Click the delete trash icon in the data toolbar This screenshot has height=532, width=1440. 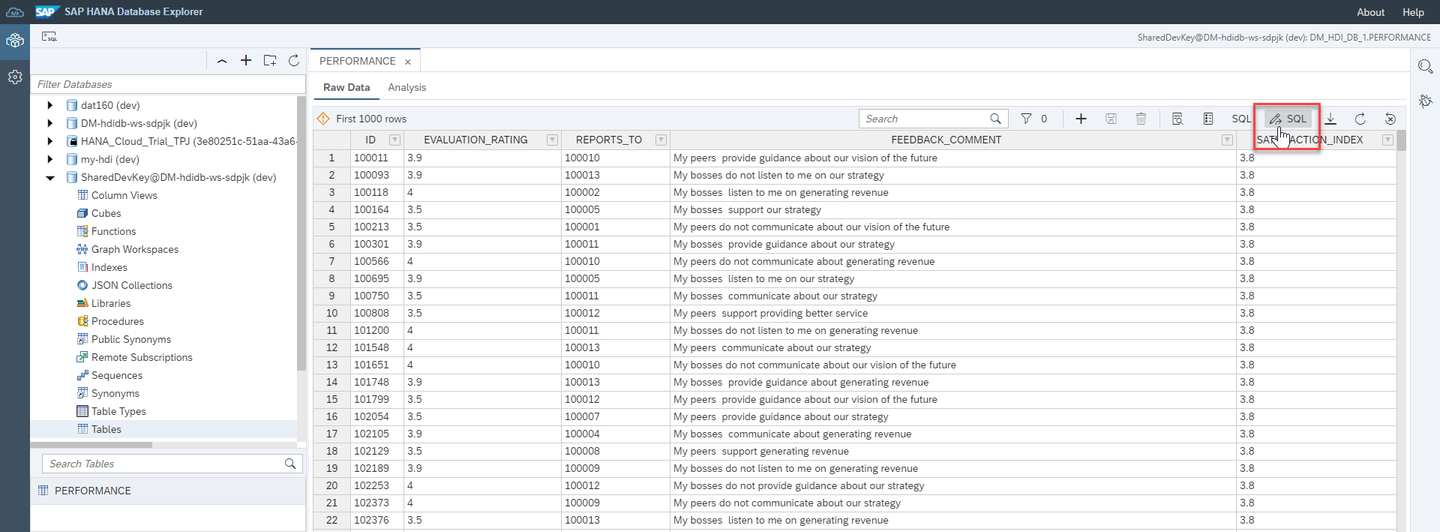1141,118
